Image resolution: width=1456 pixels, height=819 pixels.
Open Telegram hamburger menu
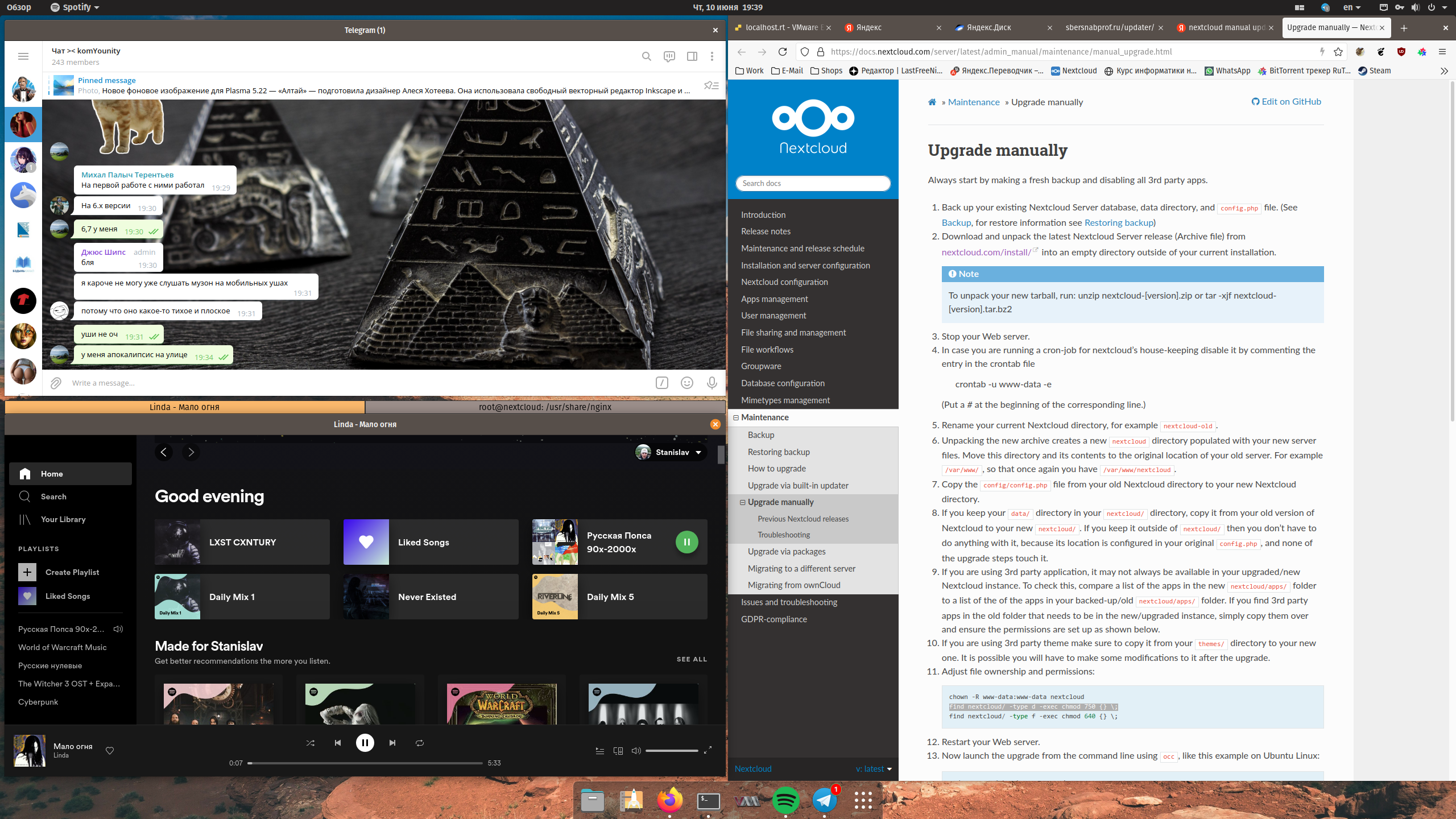point(23,56)
